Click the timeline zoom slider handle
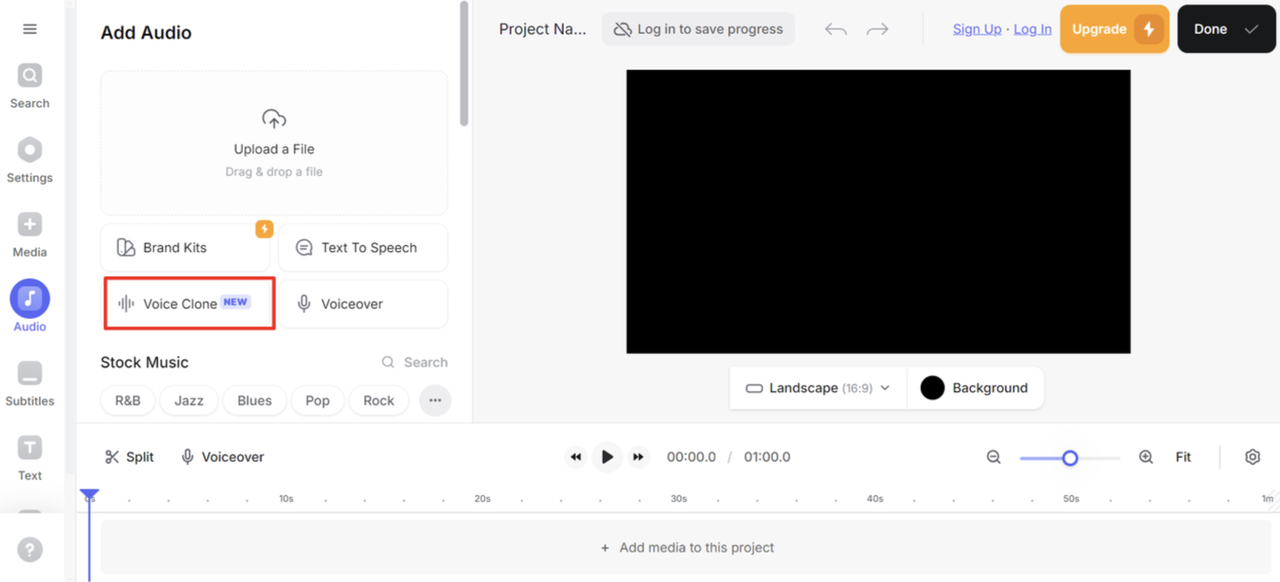The width and height of the screenshot is (1280, 582). point(1070,458)
